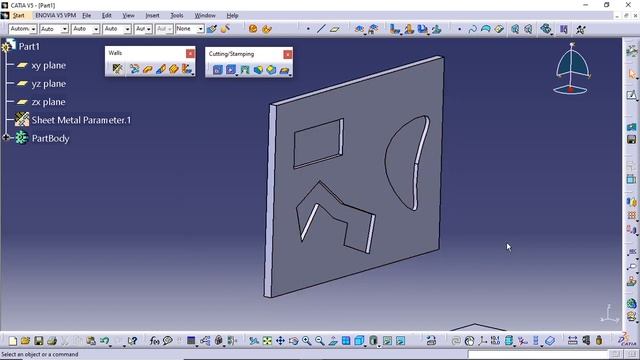This screenshot has height=360, width=640.
Task: Open the Window menu
Action: 205,16
